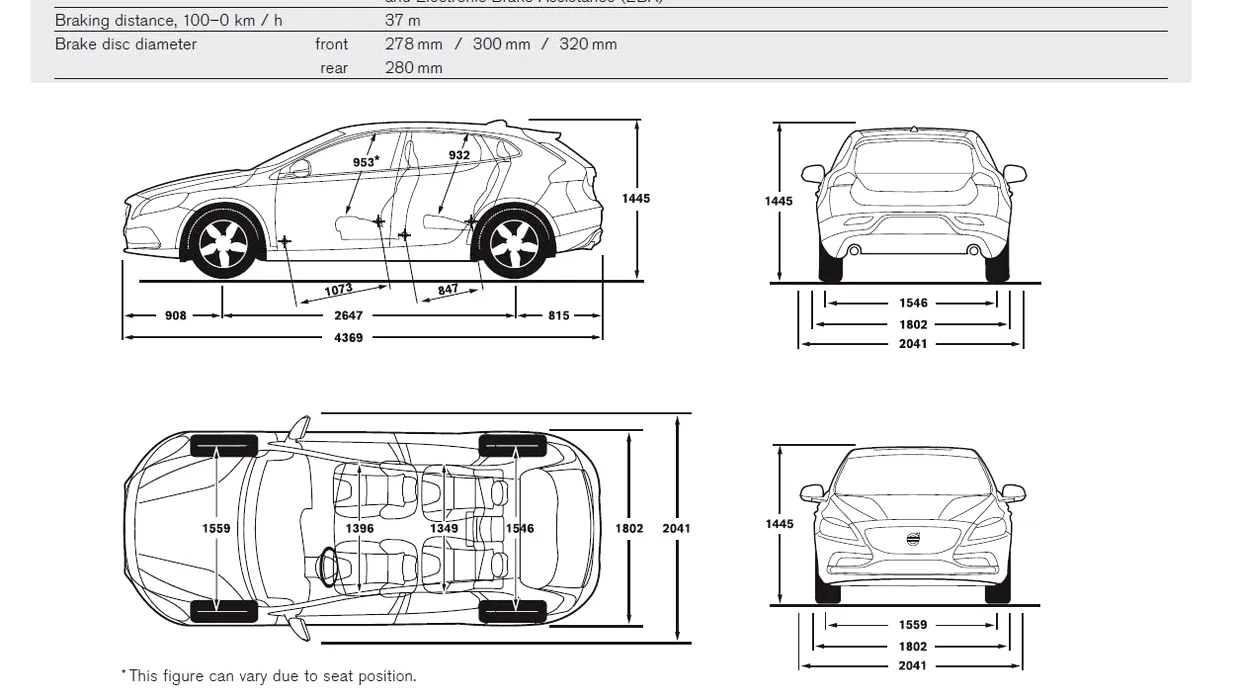The height and width of the screenshot is (700, 1239).
Task: Click the top-down car drawing
Action: click(x=362, y=528)
